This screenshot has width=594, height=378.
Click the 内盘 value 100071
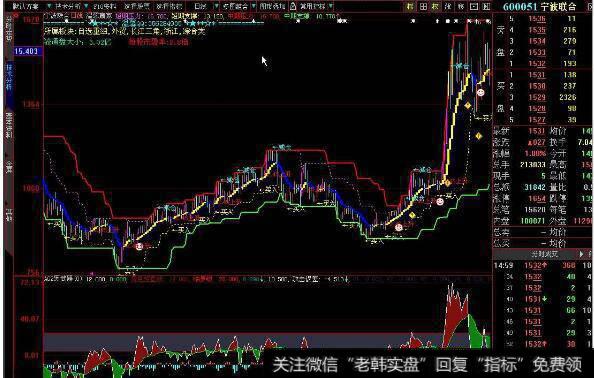click(533, 220)
